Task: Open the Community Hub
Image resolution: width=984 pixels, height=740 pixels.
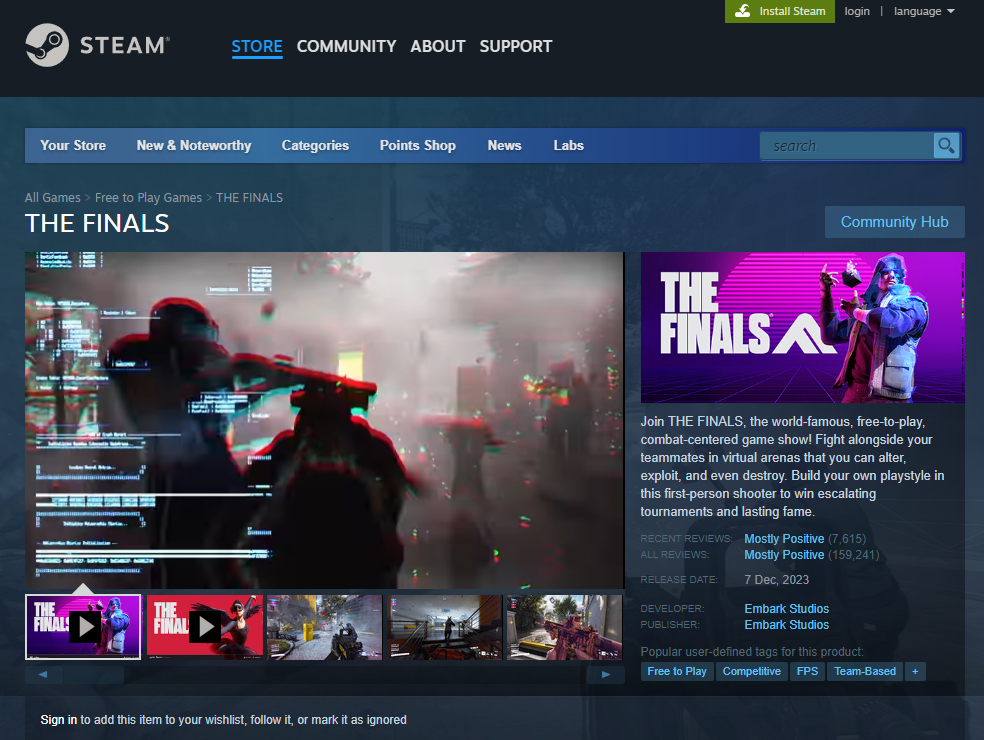Action: pos(894,222)
